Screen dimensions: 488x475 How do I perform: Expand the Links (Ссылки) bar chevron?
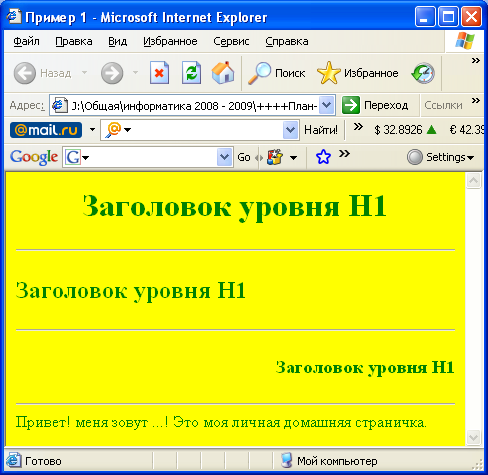pos(476,100)
